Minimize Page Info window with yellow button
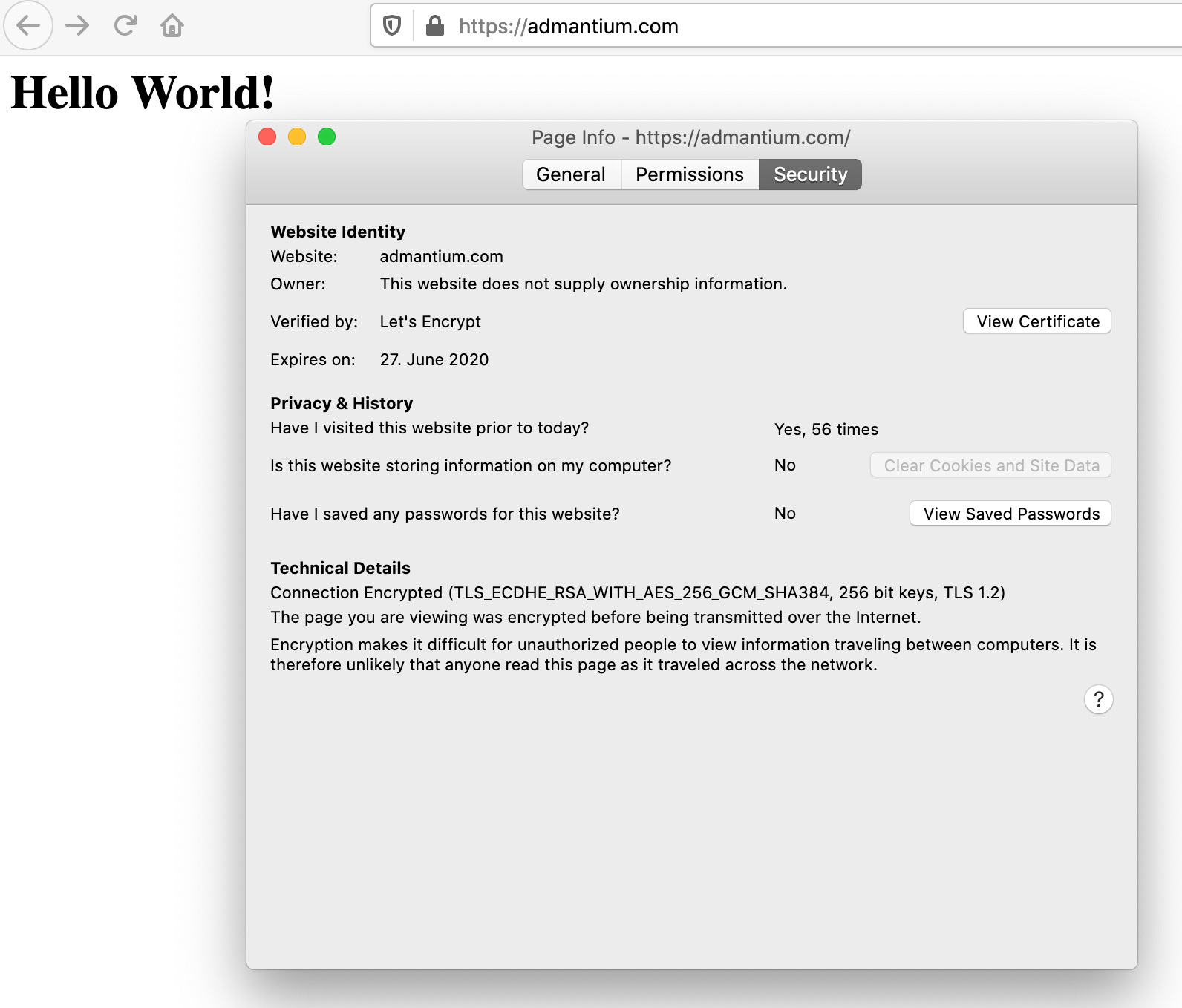The image size is (1182, 1008). click(297, 137)
